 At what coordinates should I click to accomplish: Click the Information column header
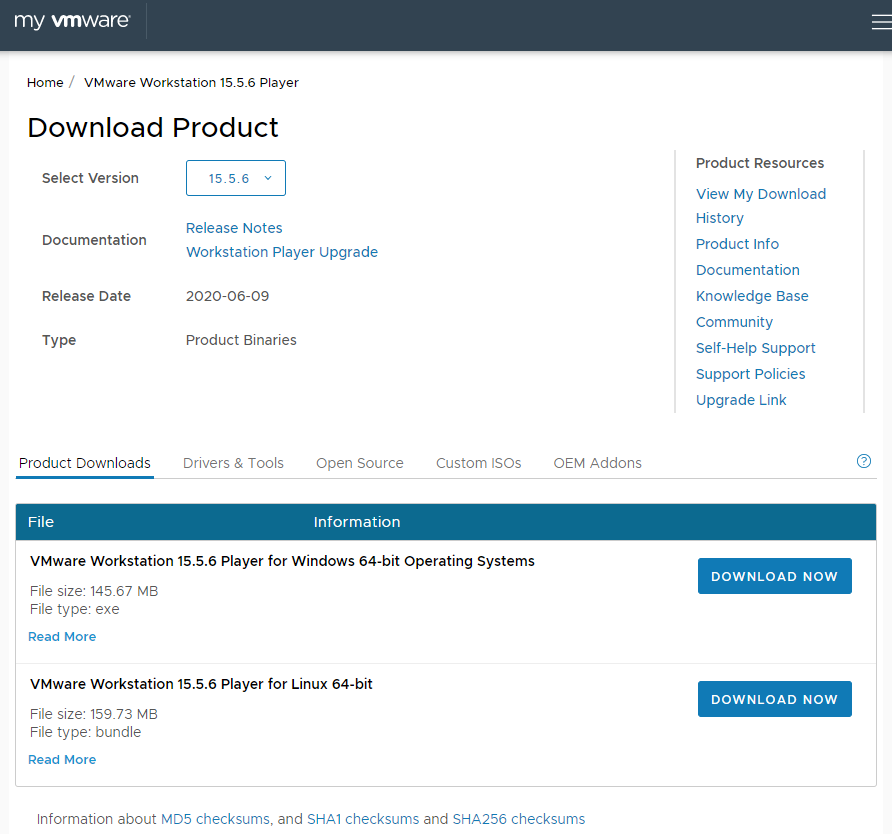coord(357,522)
